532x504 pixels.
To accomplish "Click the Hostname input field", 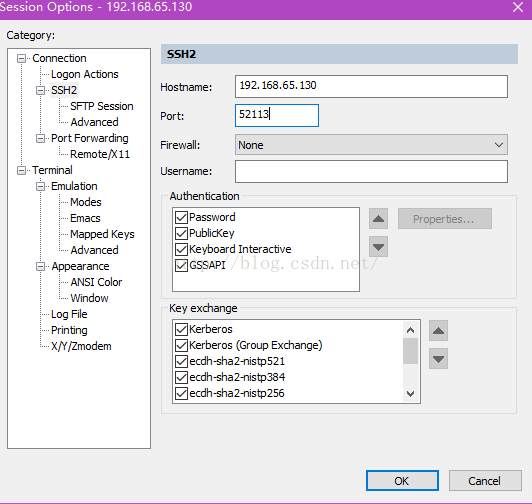I will pos(371,87).
